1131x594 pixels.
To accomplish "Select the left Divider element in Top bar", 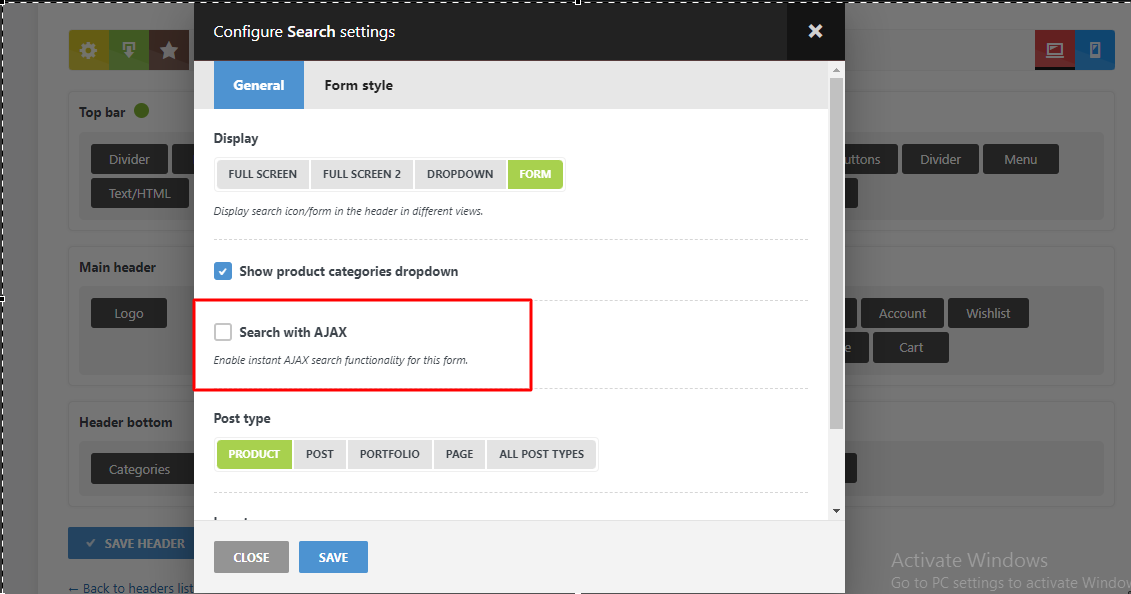I will (x=129, y=159).
